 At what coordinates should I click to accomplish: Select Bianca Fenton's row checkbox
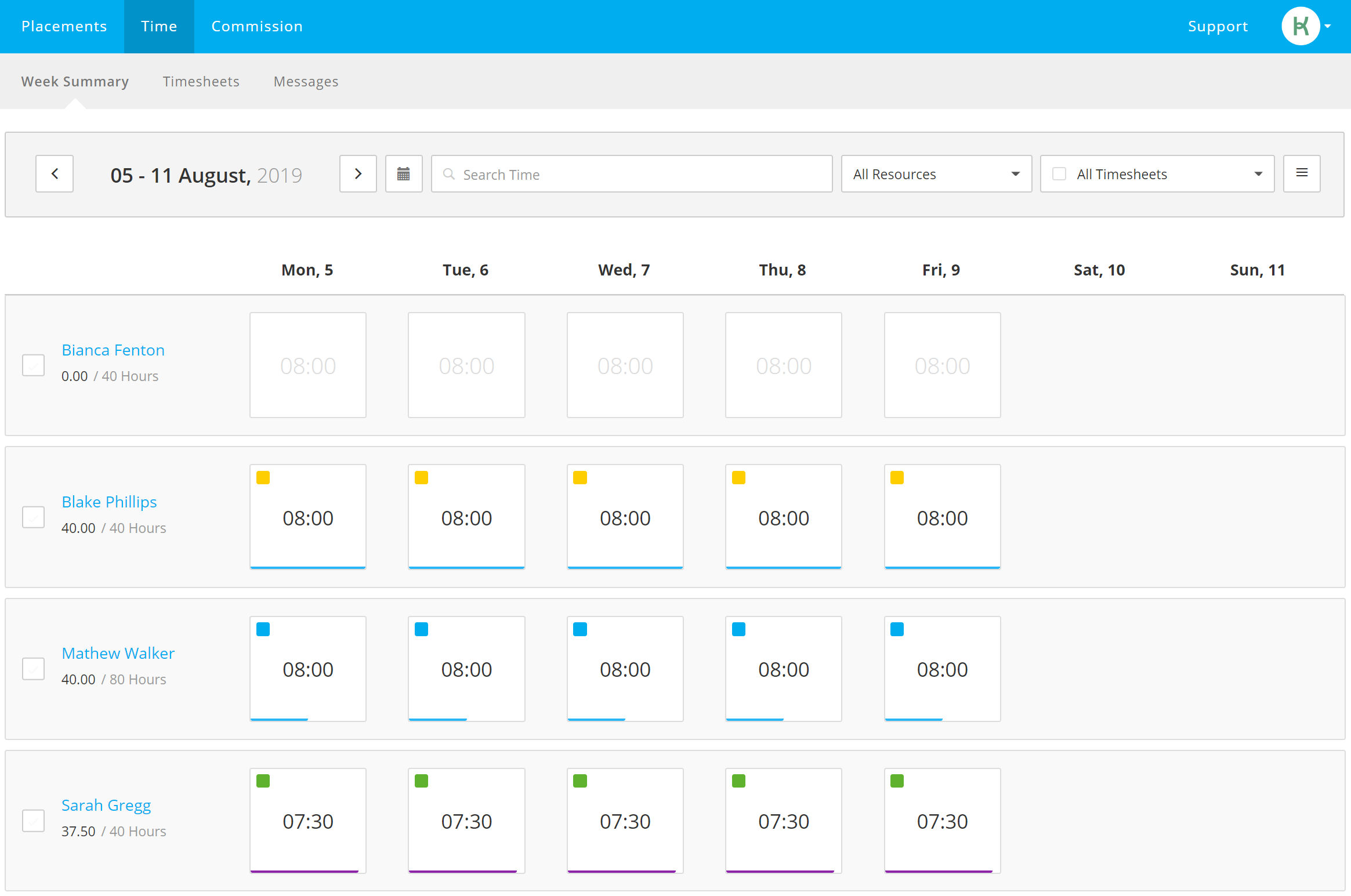(34, 365)
